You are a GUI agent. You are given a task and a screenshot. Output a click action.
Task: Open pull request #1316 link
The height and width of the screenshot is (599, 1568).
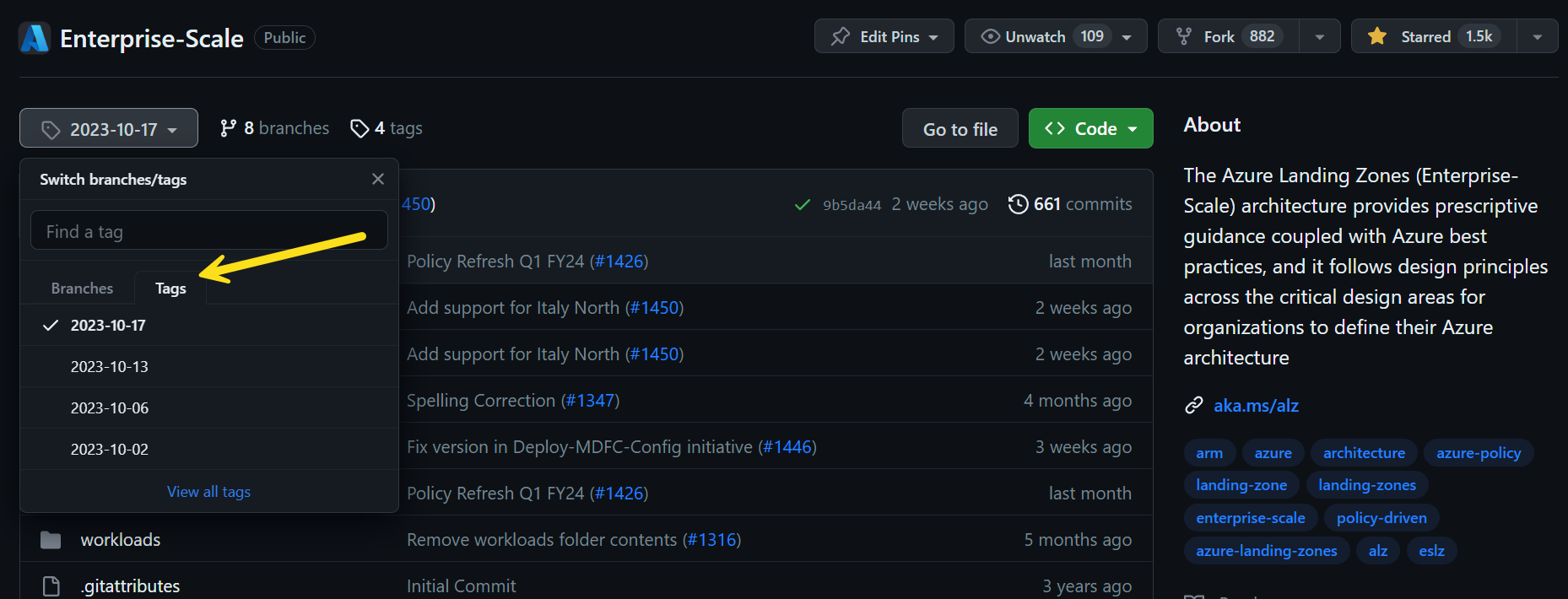click(x=711, y=540)
